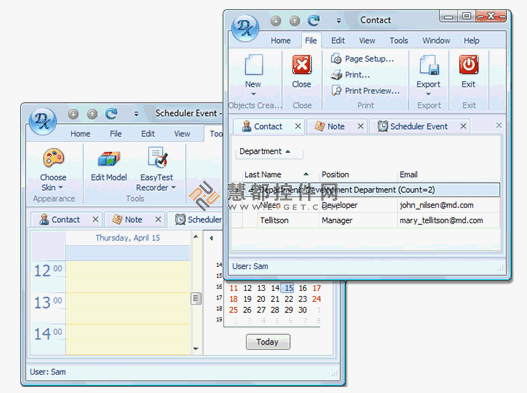The height and width of the screenshot is (393, 527).
Task: Click the DX application button in Scheduler Event window
Action: (x=43, y=121)
